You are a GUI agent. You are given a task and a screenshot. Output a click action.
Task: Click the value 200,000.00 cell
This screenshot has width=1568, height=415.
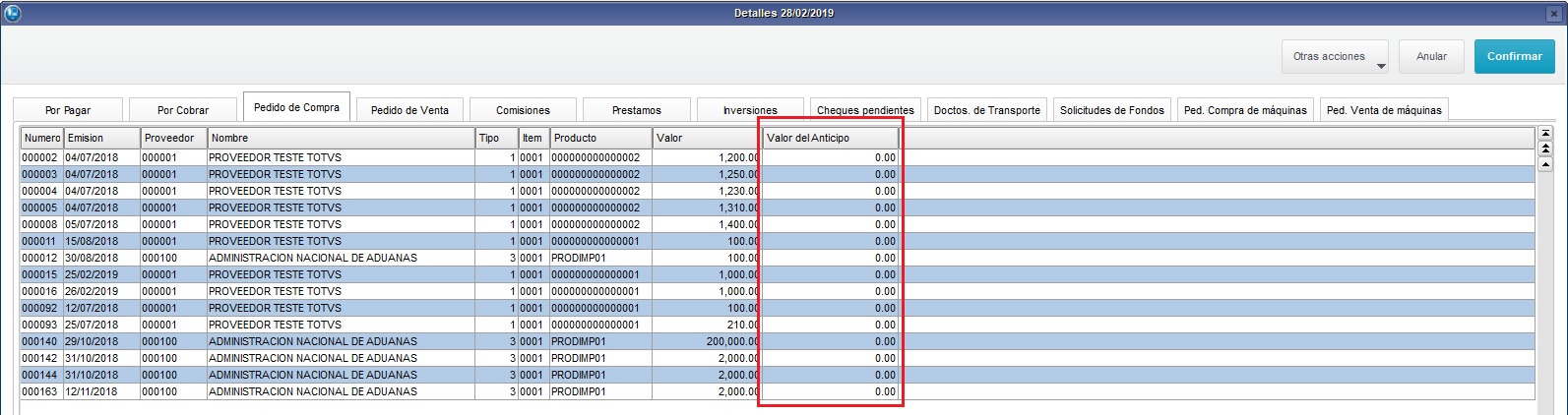[706, 341]
